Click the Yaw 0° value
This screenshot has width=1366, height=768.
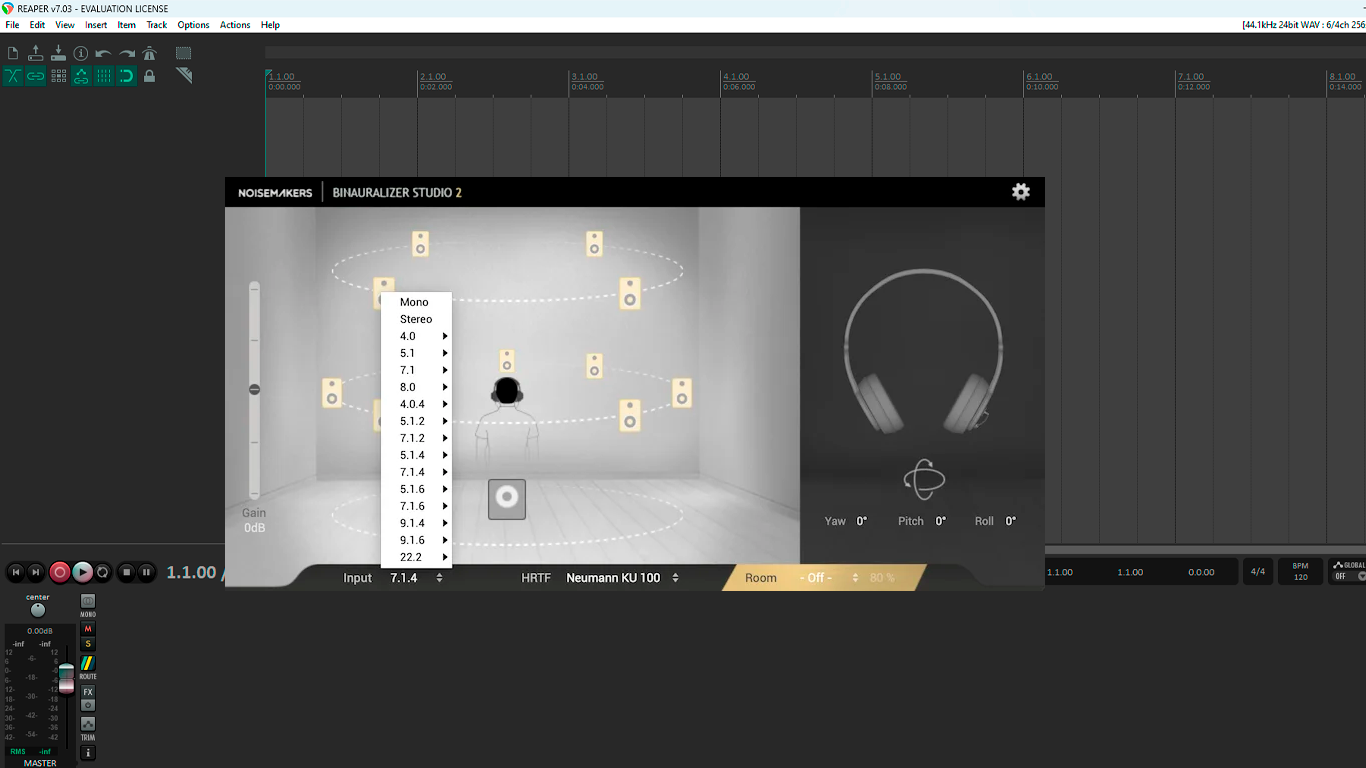tap(862, 521)
